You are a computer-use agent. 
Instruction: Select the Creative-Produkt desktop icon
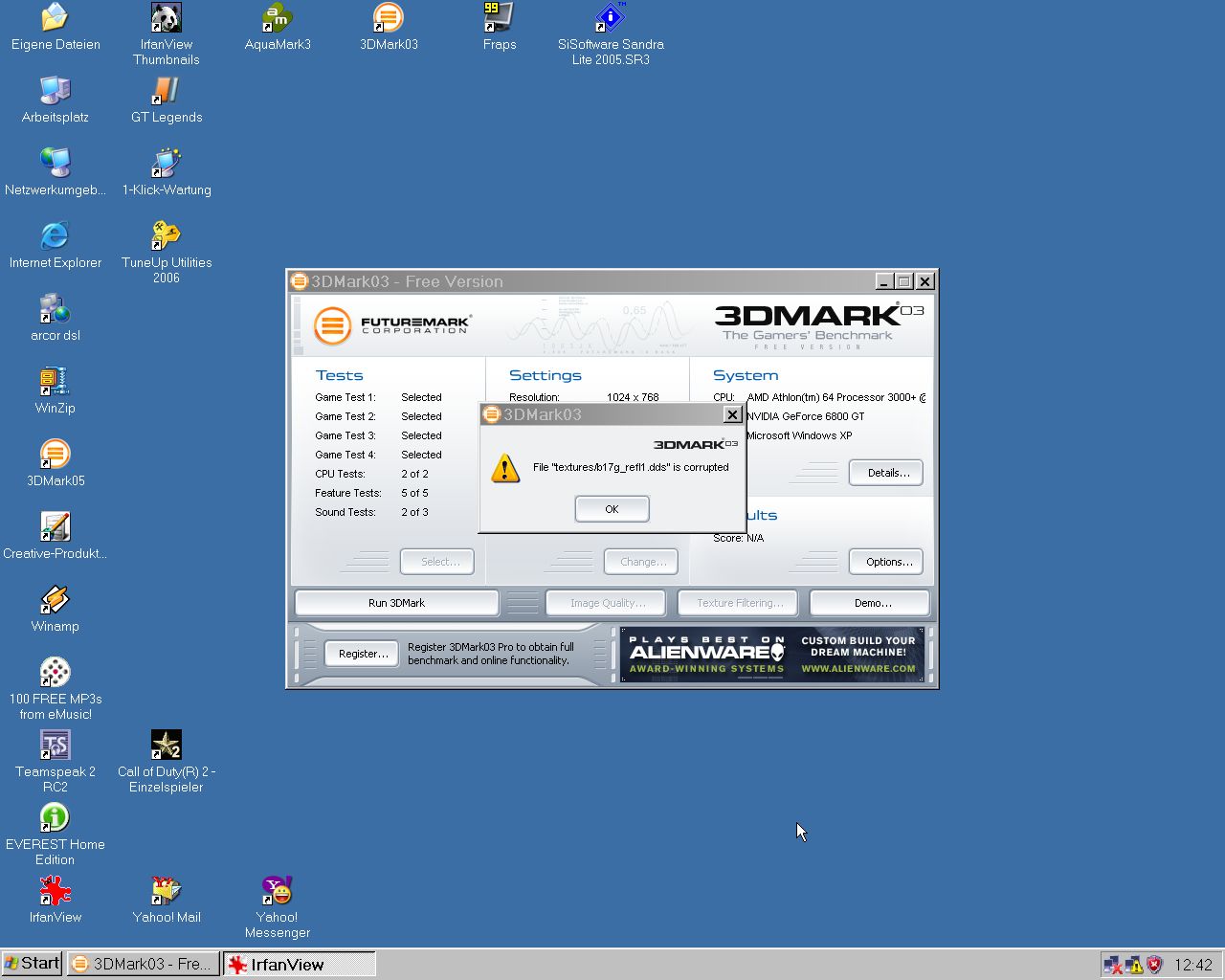[56, 536]
